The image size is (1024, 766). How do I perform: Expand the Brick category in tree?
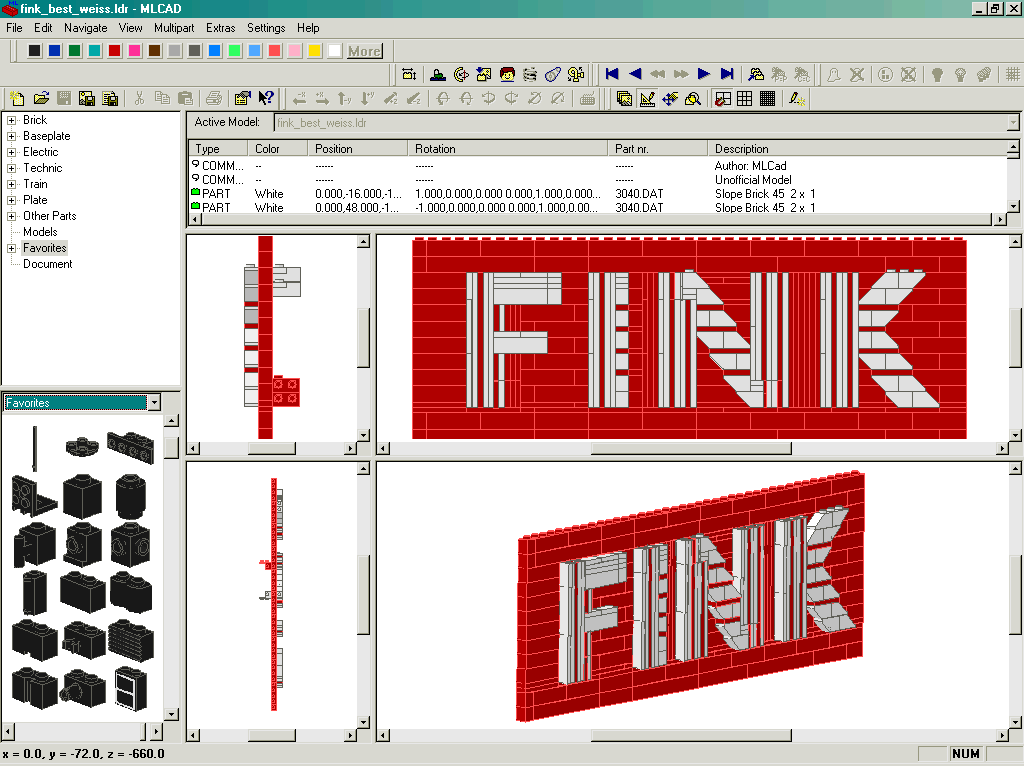pyautogui.click(x=12, y=120)
